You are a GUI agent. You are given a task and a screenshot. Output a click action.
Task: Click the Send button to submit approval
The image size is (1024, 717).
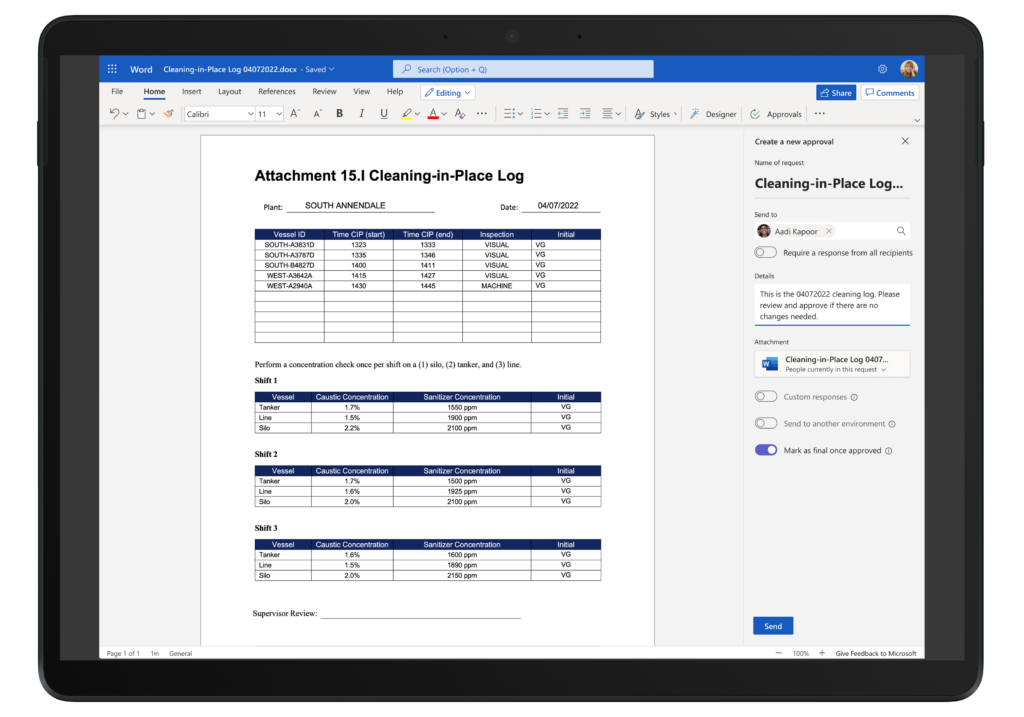[x=772, y=624]
